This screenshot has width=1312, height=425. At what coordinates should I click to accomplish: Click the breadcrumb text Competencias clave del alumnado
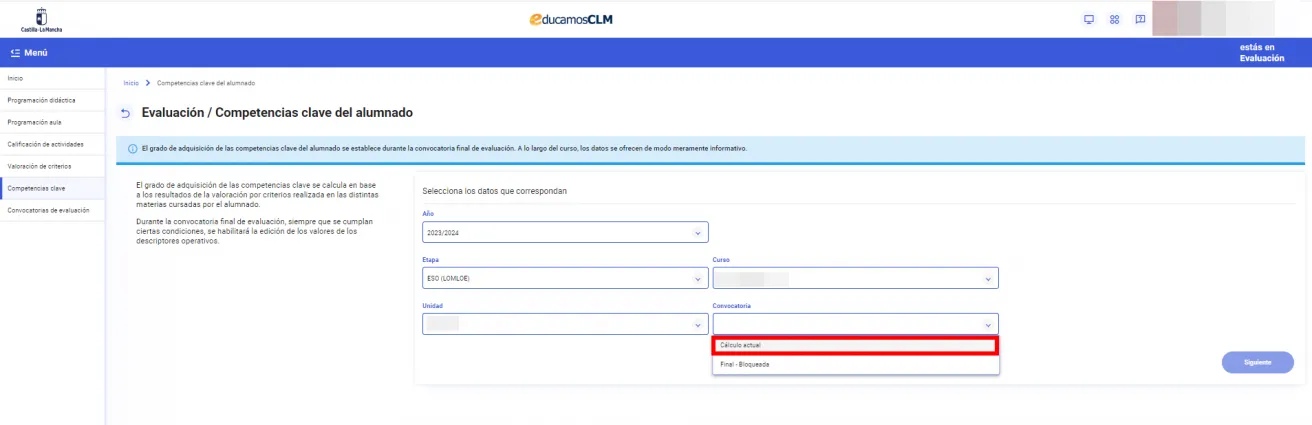click(x=205, y=82)
